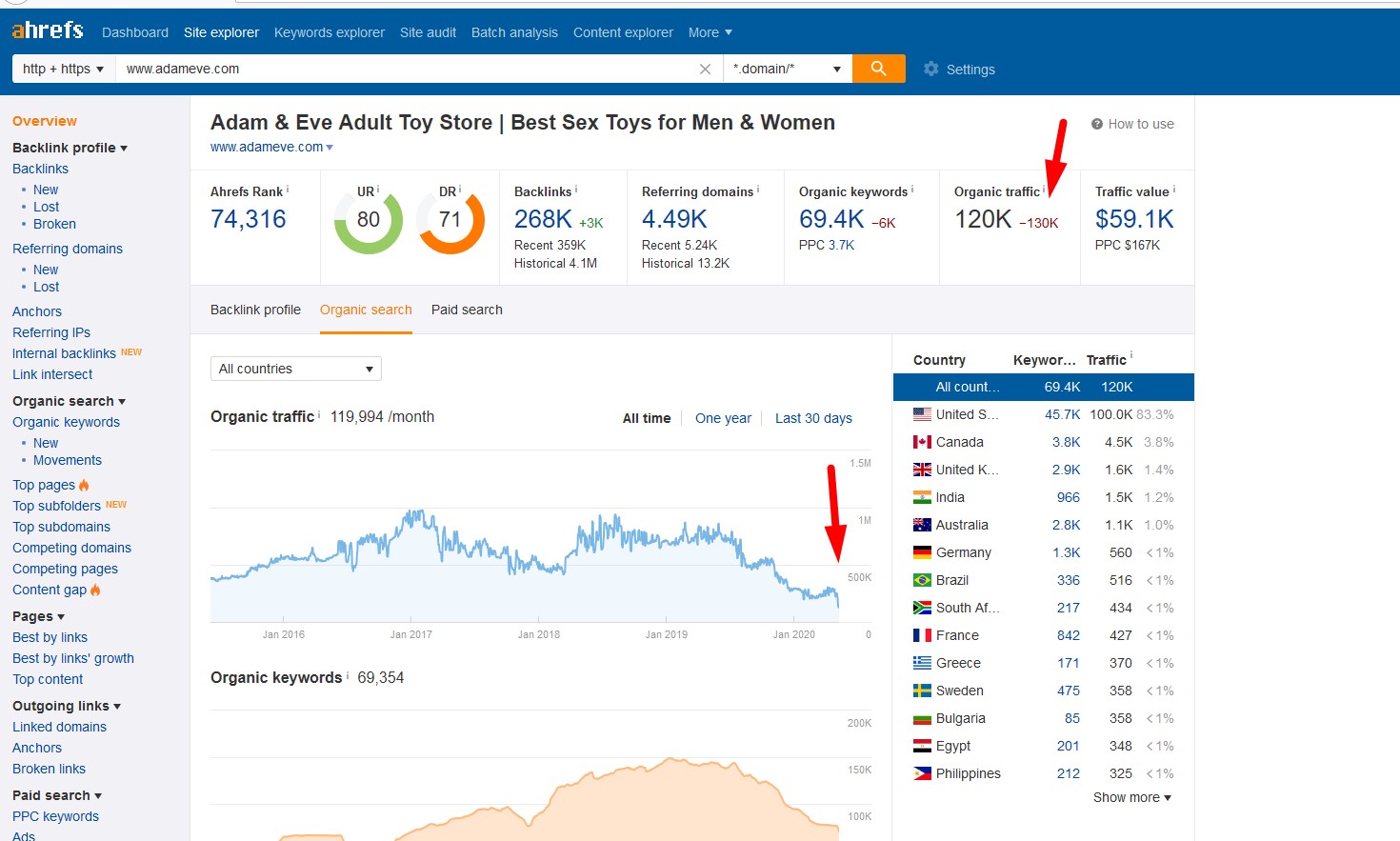This screenshot has height=841, width=1400.
Task: Click the United States flag icon
Action: (x=922, y=414)
